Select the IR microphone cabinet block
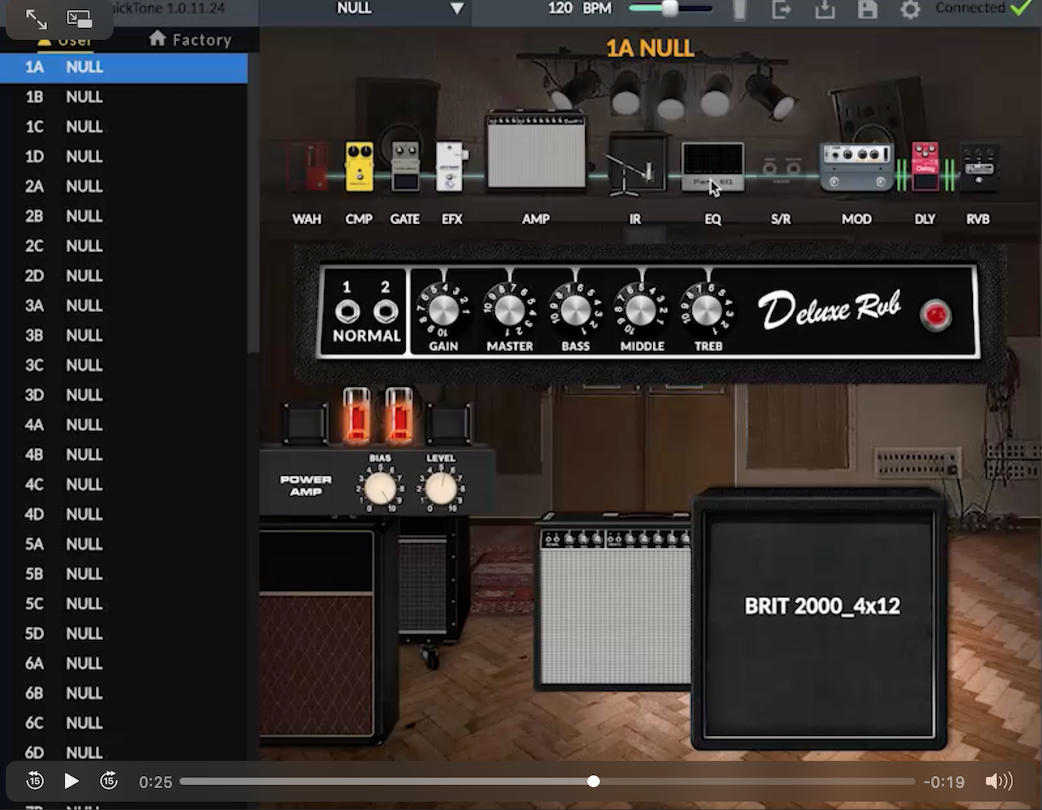This screenshot has width=1042, height=810. pyautogui.click(x=636, y=165)
